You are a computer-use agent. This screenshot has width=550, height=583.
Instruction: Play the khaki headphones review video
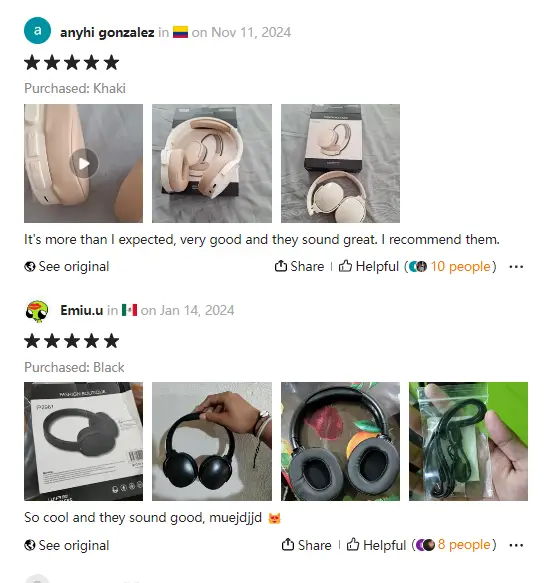click(84, 163)
